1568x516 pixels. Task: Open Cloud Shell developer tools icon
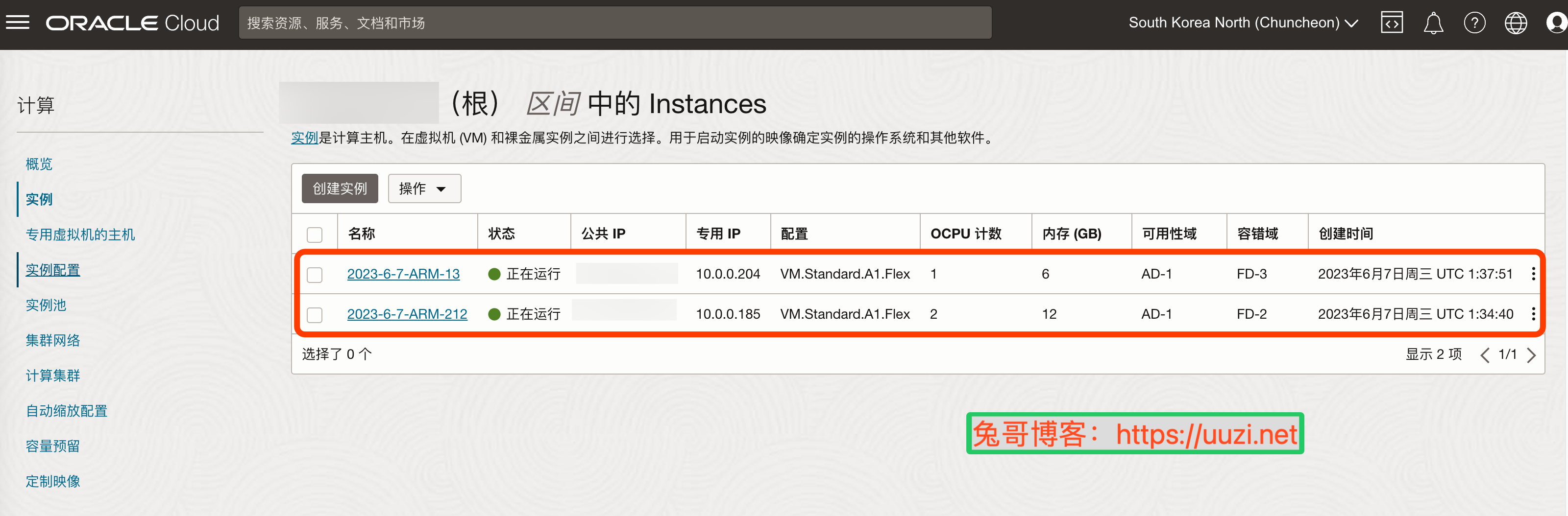tap(1392, 23)
